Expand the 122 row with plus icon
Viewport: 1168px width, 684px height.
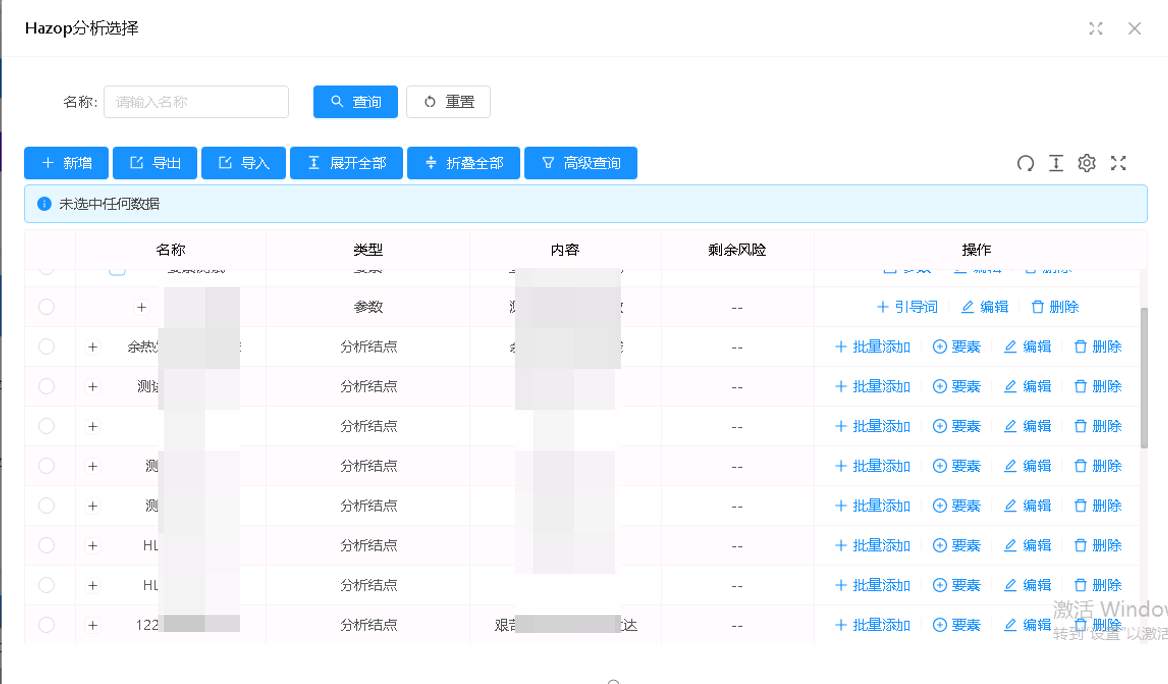point(92,625)
